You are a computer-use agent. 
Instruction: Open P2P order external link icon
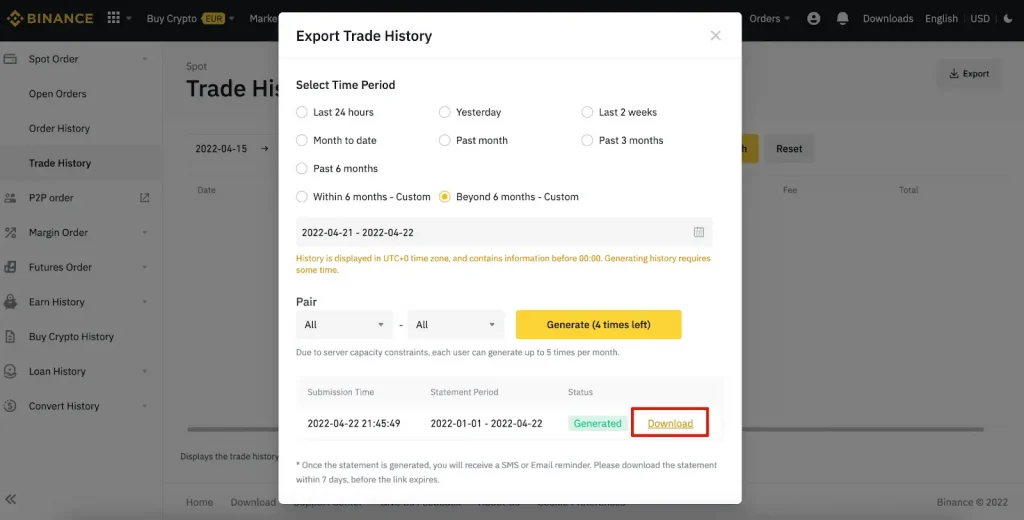(x=145, y=198)
